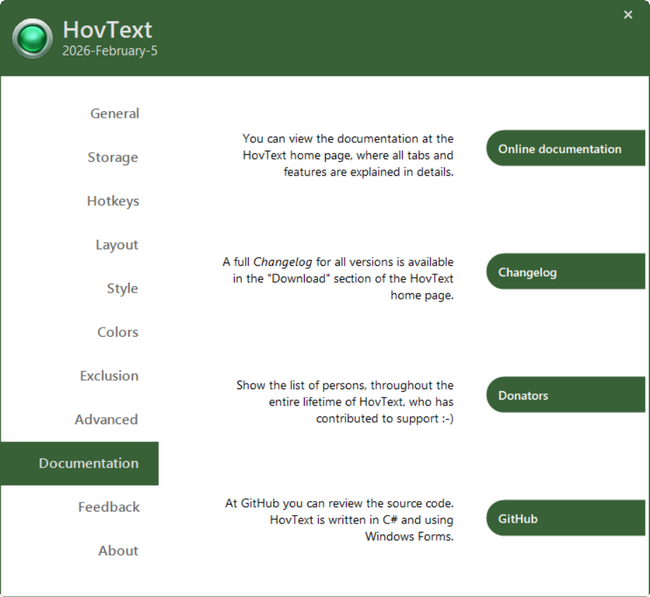
Task: Open the Advanced tab
Action: pos(106,420)
